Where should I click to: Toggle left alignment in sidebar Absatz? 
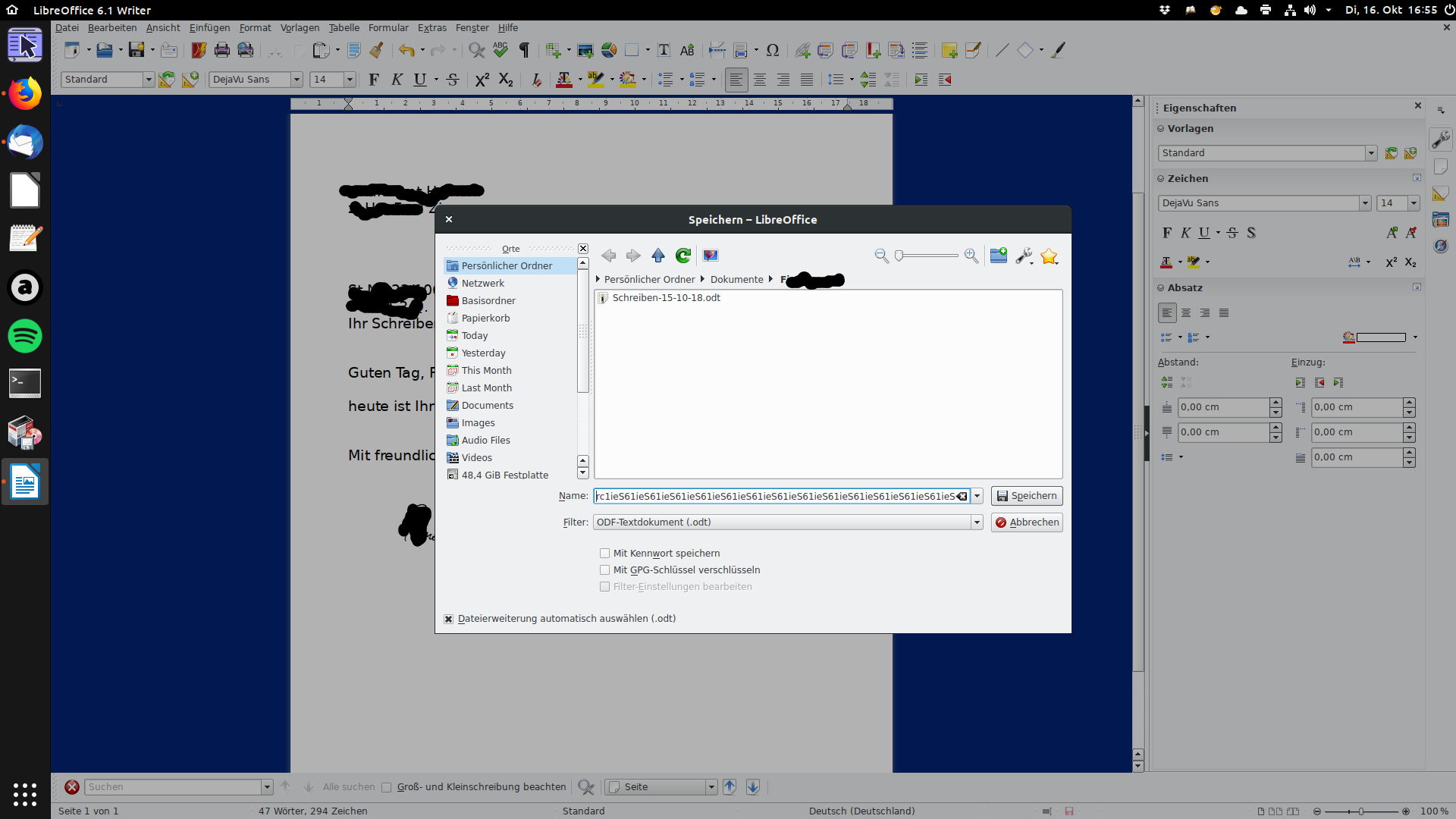point(1167,312)
